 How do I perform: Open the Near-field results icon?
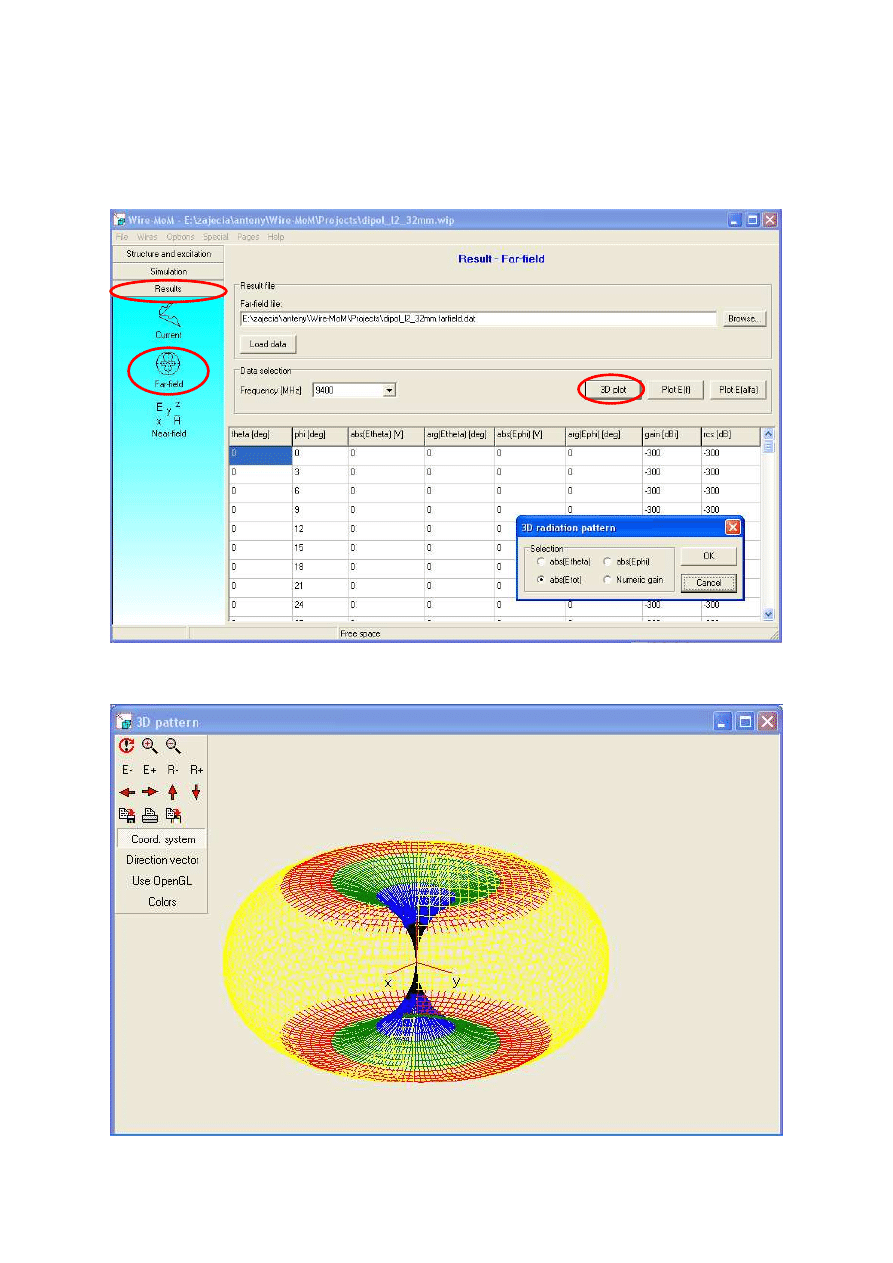[x=168, y=420]
